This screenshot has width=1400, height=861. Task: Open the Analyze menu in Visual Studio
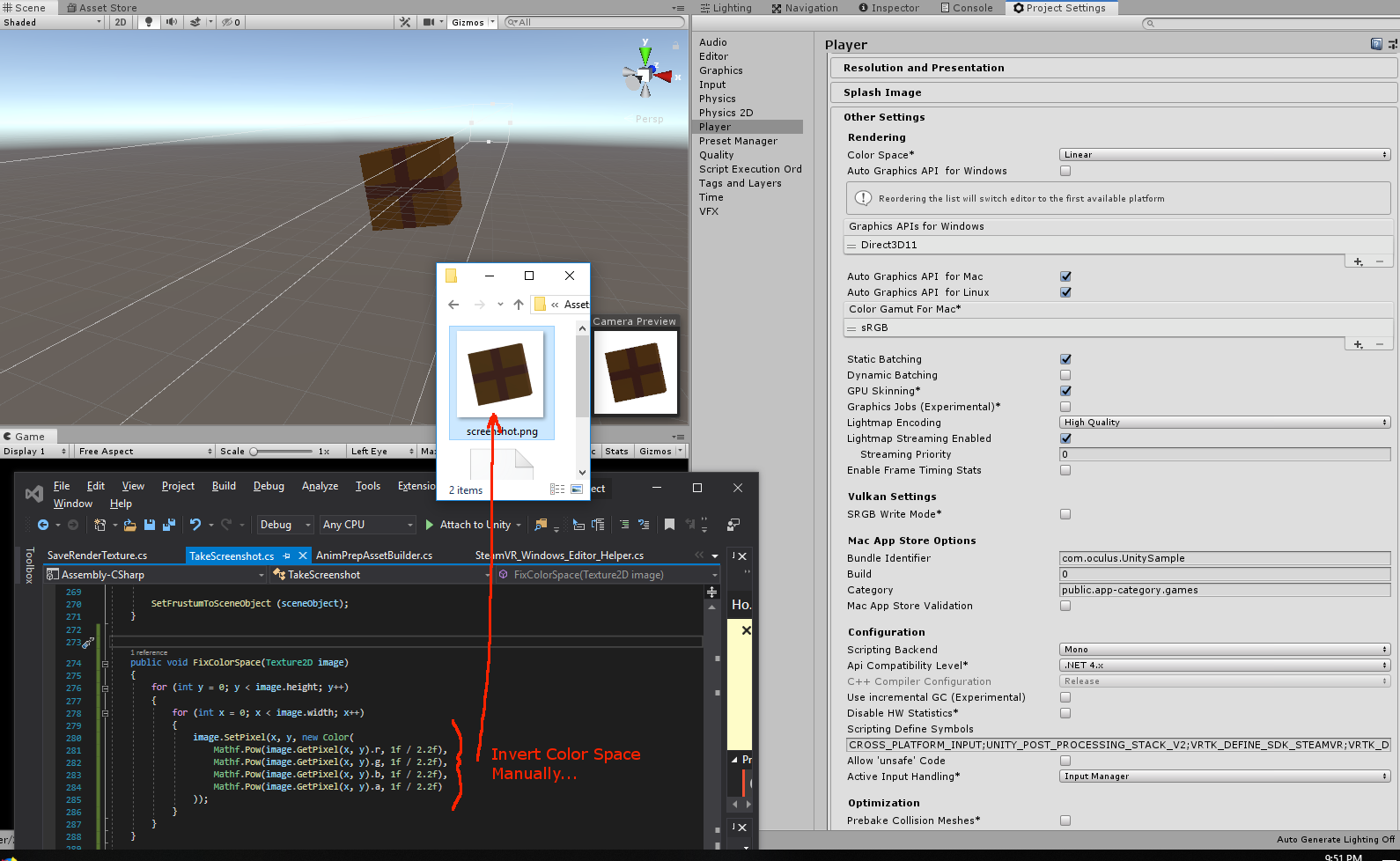coord(320,486)
